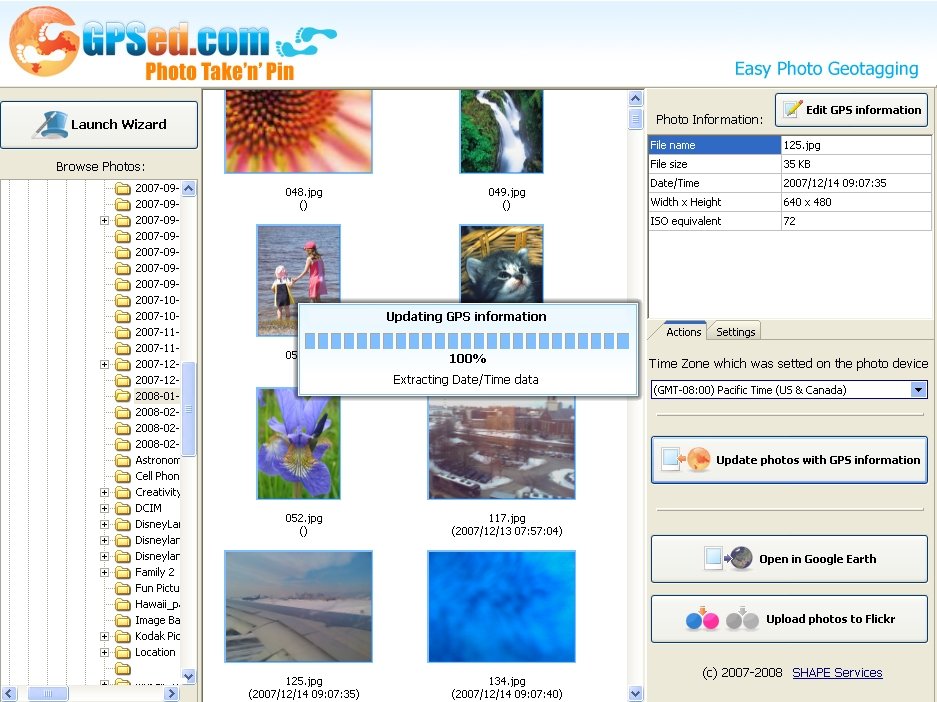The height and width of the screenshot is (702, 937).
Task: Select the 048.jpg sunflower thumbnail
Action: pos(298,131)
